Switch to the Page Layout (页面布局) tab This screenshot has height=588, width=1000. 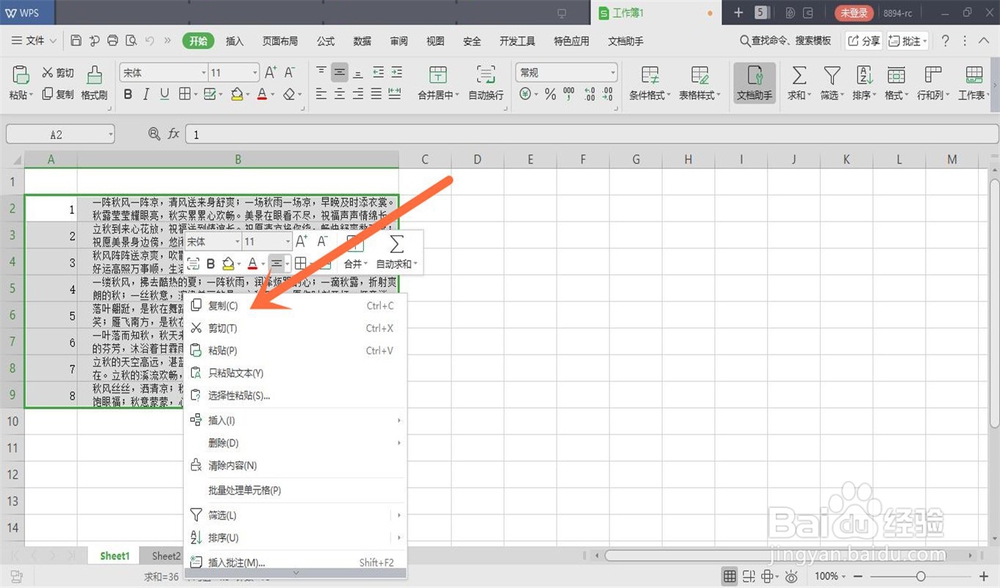[x=280, y=41]
